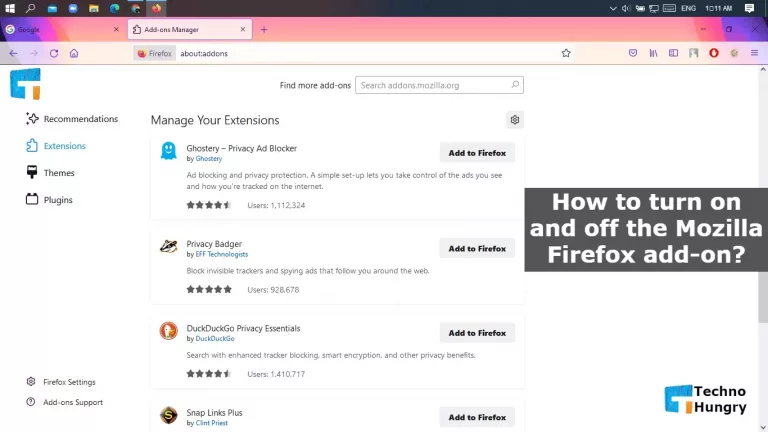Show the sidebars toolbar icon
This screenshot has height=432, width=768.
[x=673, y=53]
